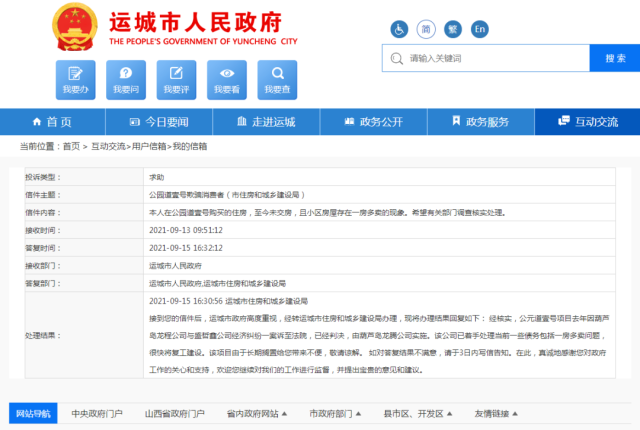This screenshot has width=640, height=430.
Task: Open the 中央政府门户 link
Action: 97,413
